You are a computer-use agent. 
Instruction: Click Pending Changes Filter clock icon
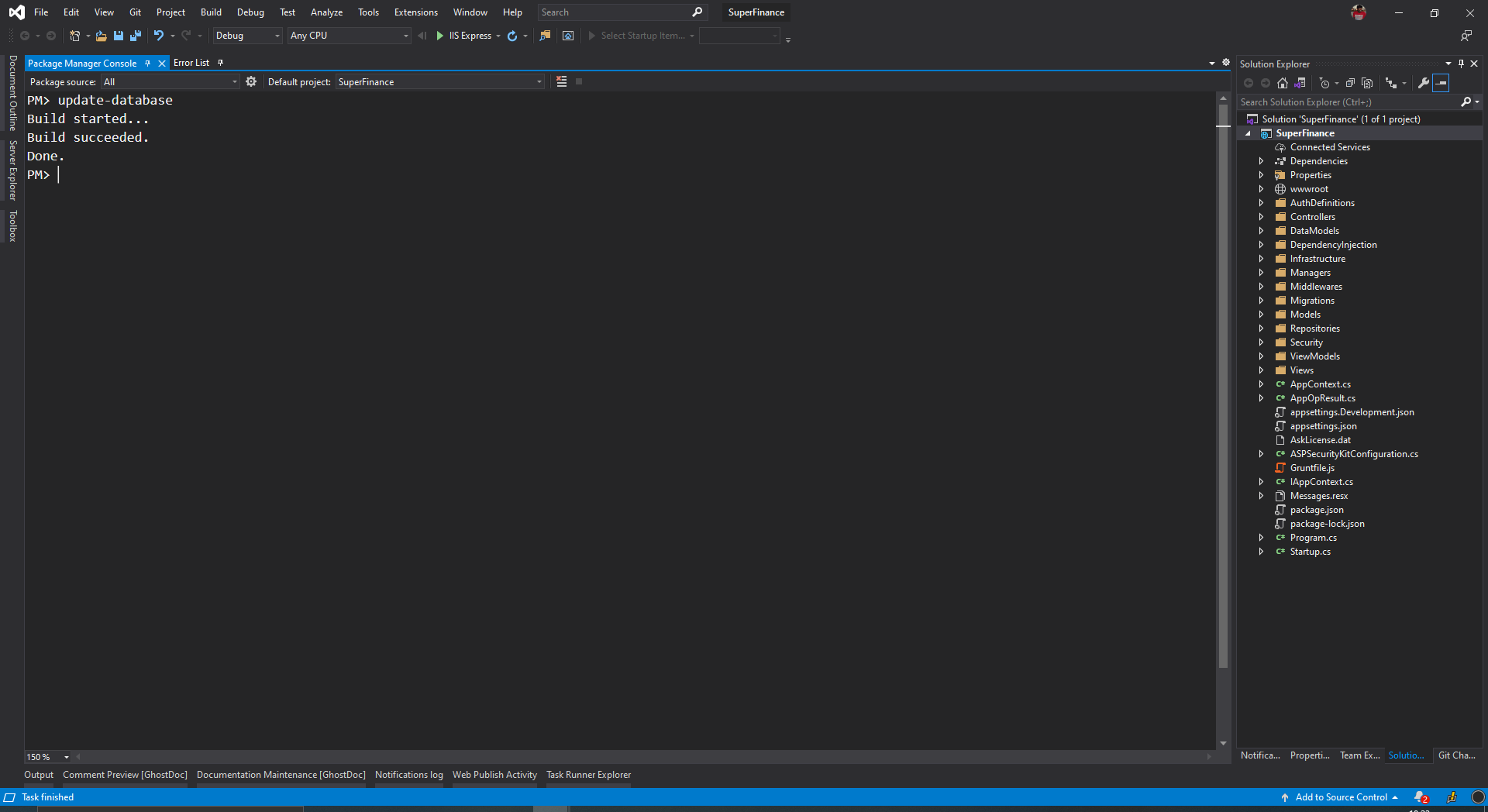(x=1324, y=83)
